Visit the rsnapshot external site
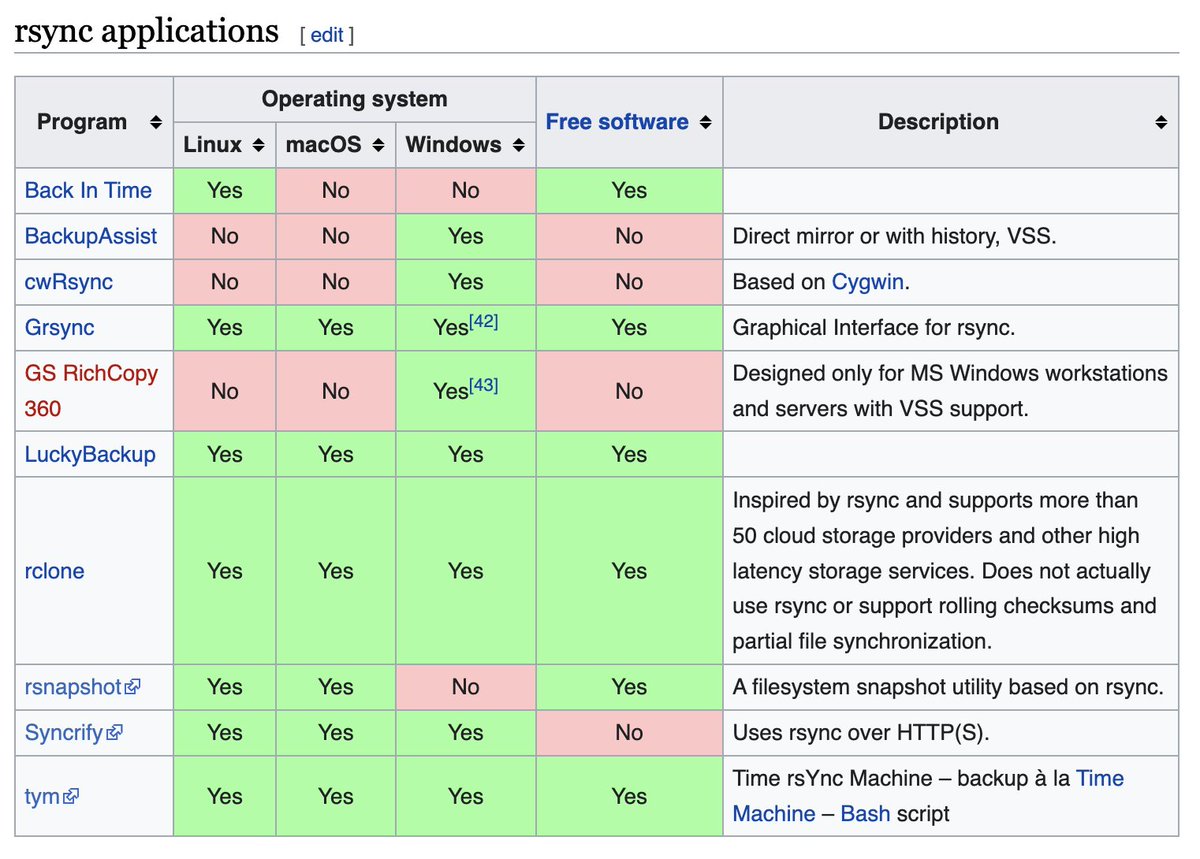This screenshot has height=859, width=1200. tap(73, 687)
